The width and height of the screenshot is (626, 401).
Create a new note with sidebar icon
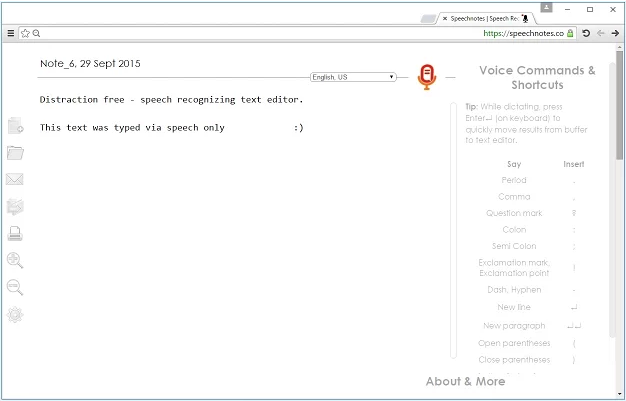[x=15, y=125]
